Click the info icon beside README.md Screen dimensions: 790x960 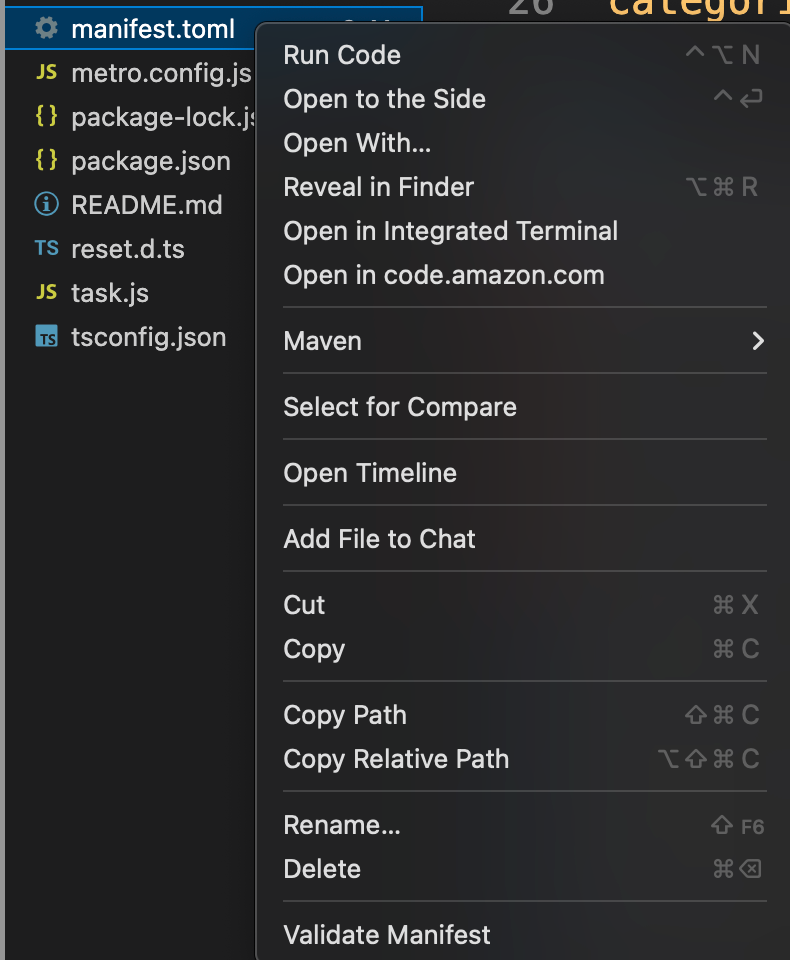tap(46, 205)
